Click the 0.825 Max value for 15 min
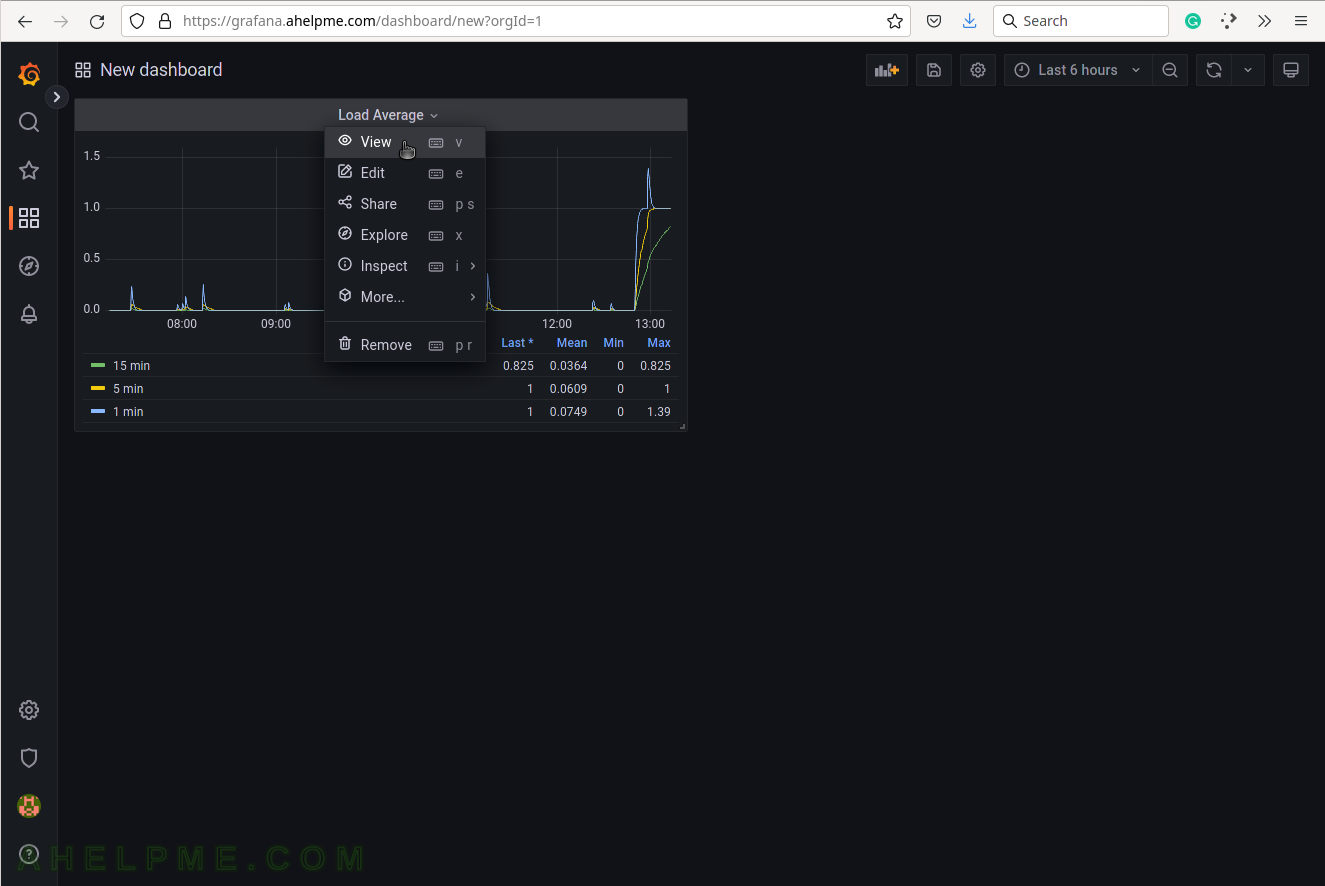This screenshot has width=1325, height=886. click(x=656, y=366)
